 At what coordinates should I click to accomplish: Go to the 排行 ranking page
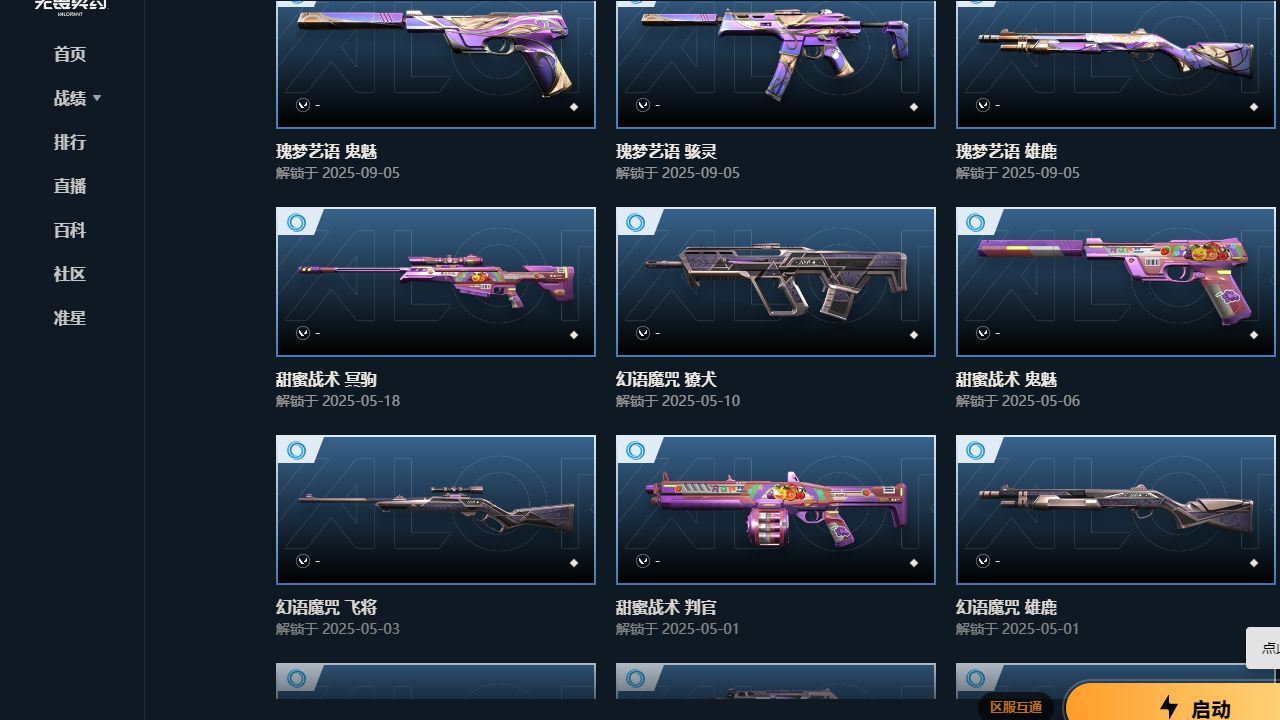(70, 142)
